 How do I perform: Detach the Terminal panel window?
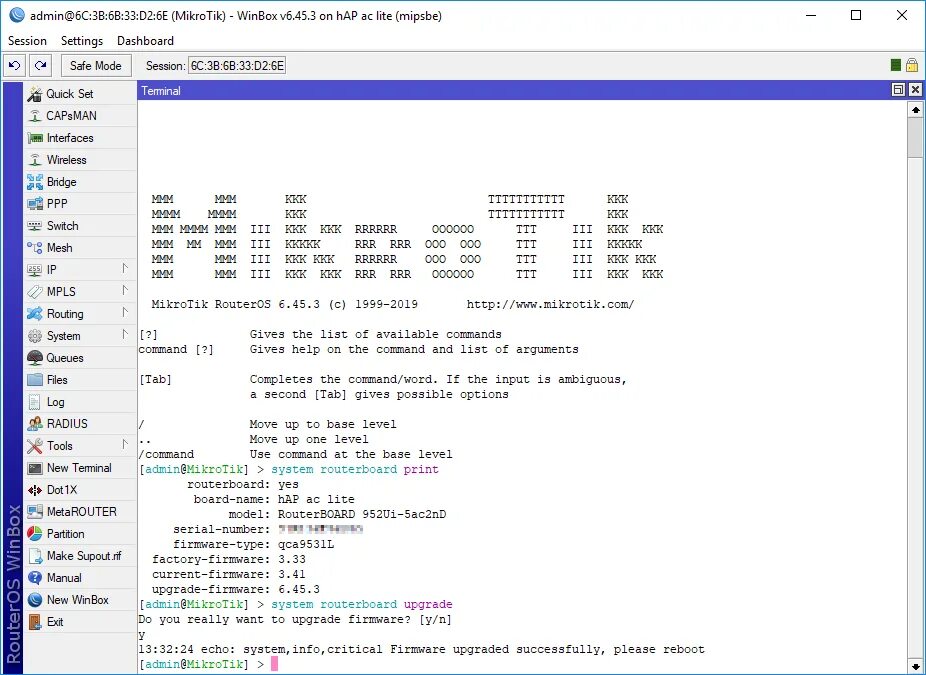[898, 90]
